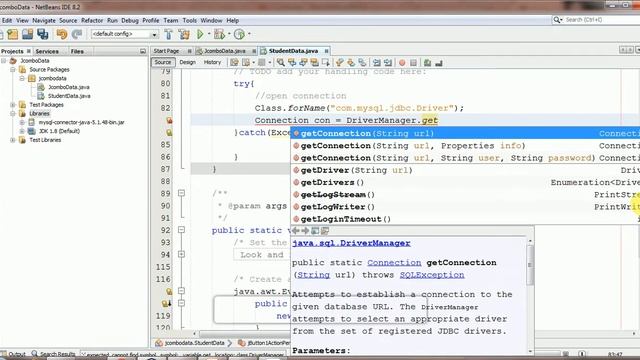Click the forward arrow in the Javadoc popup
Screen dimensions: 640x360
coord(305,231)
